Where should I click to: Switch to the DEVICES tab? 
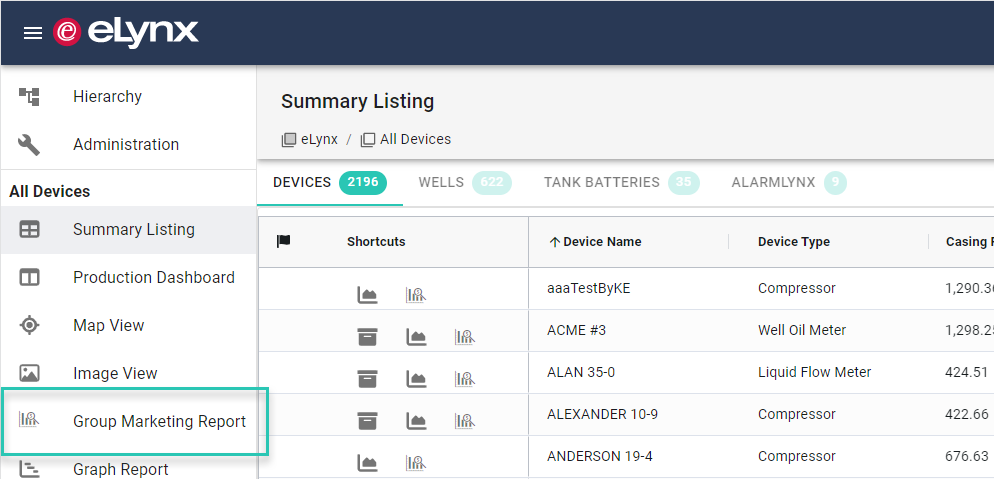tap(330, 183)
